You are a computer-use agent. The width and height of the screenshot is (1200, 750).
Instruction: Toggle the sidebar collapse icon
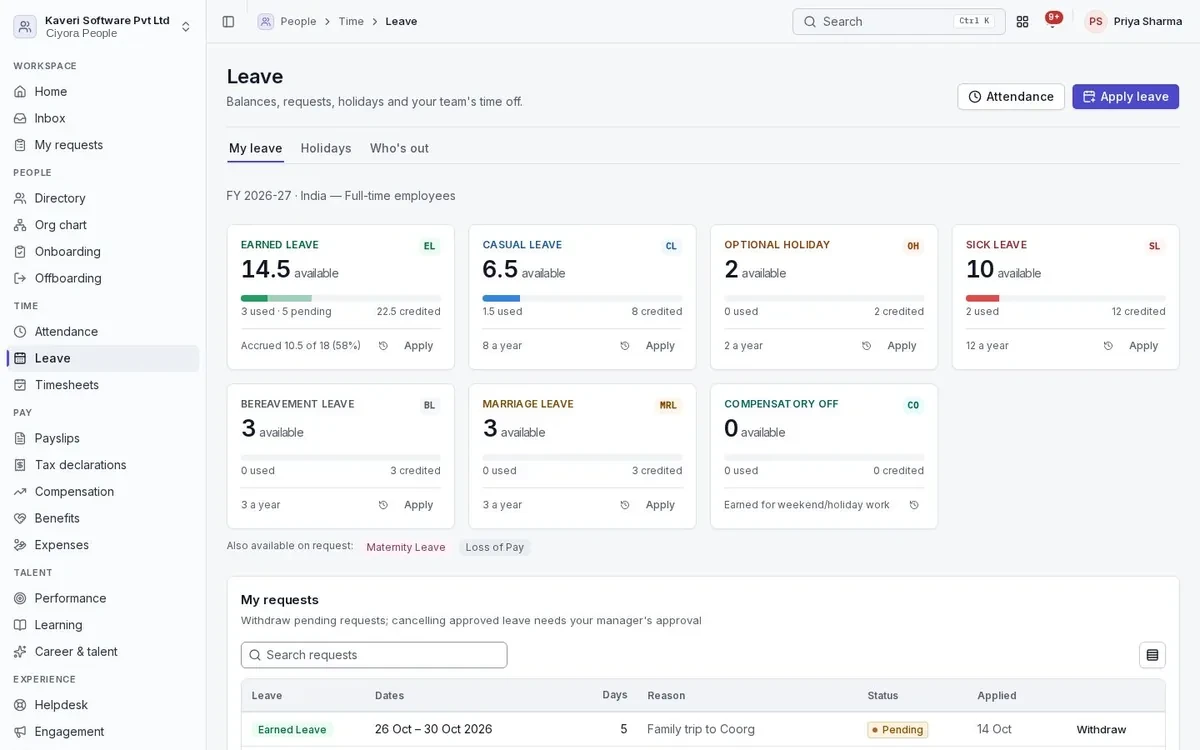tap(228, 21)
